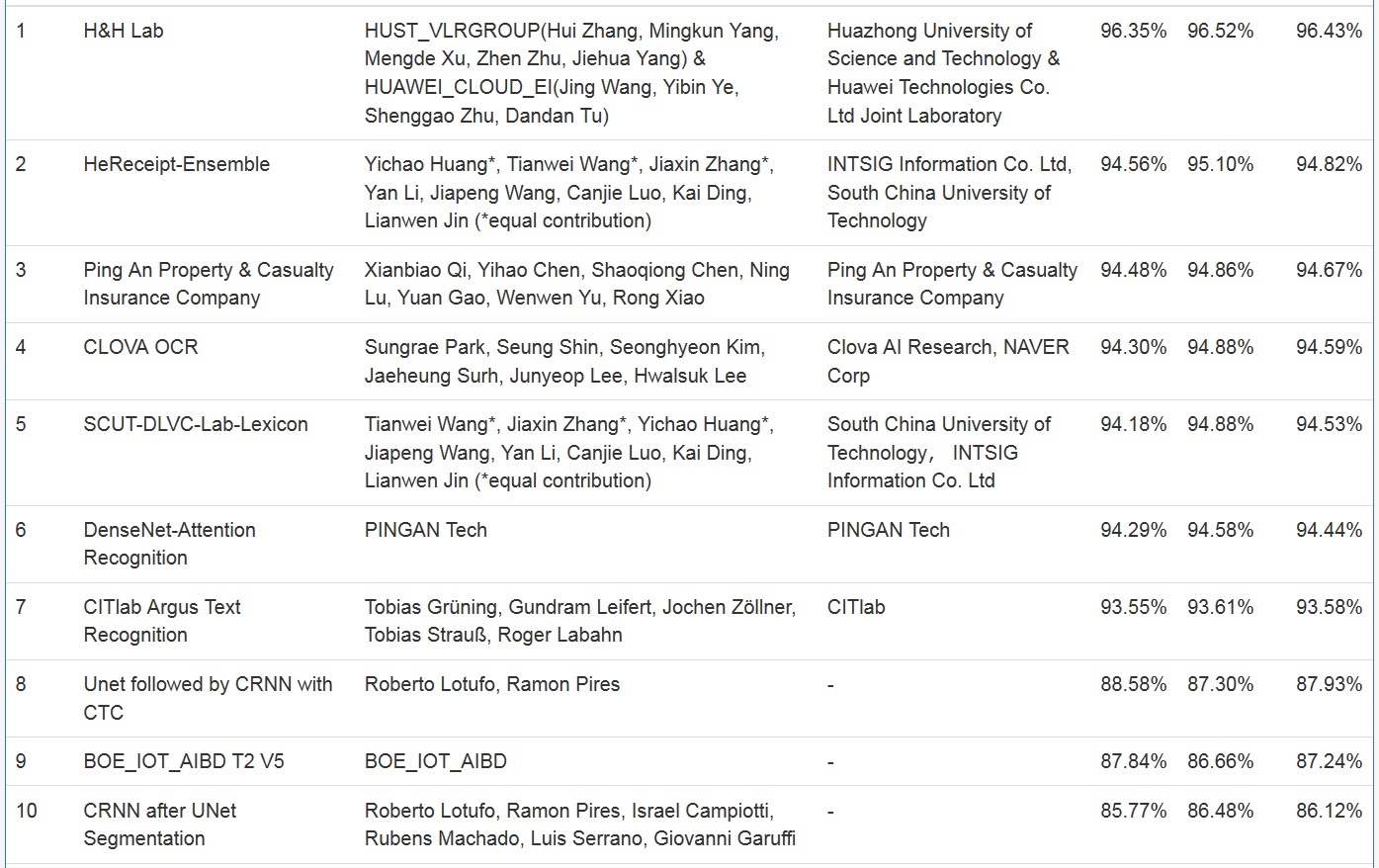Screen dimensions: 1379x868
Task: Click the H&H Lab method name
Action: [124, 31]
